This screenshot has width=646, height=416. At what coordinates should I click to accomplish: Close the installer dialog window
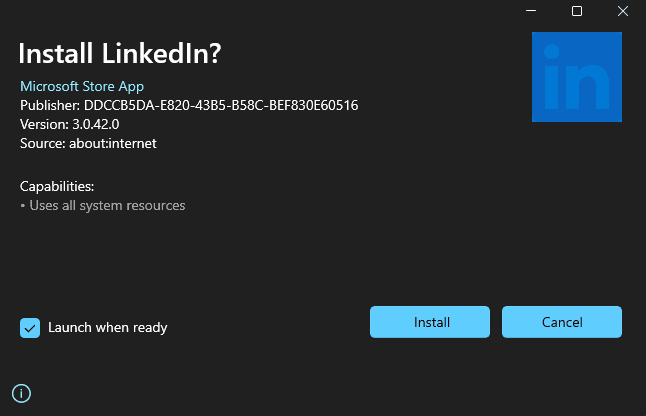pos(622,11)
